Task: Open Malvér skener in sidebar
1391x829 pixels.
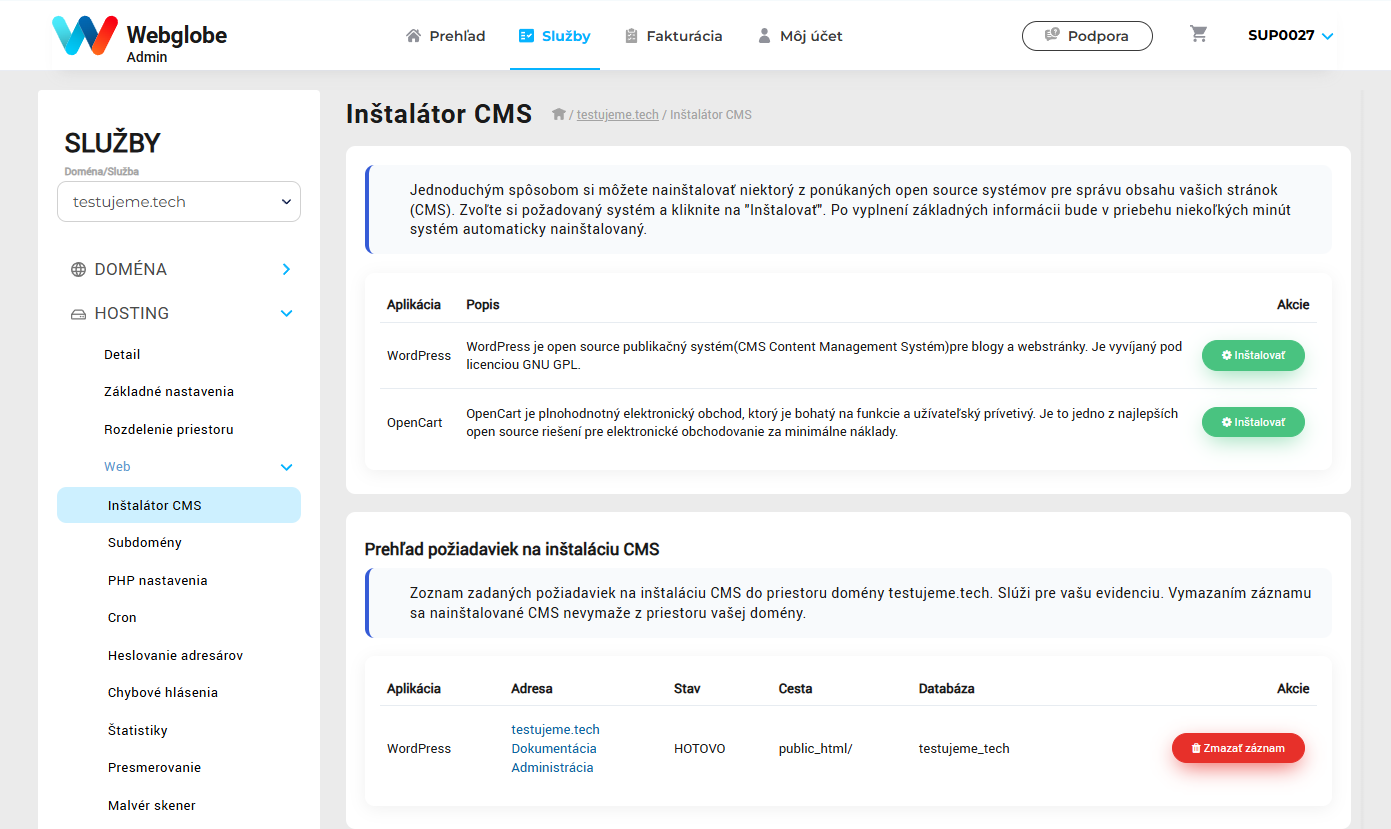Action: 152,805
